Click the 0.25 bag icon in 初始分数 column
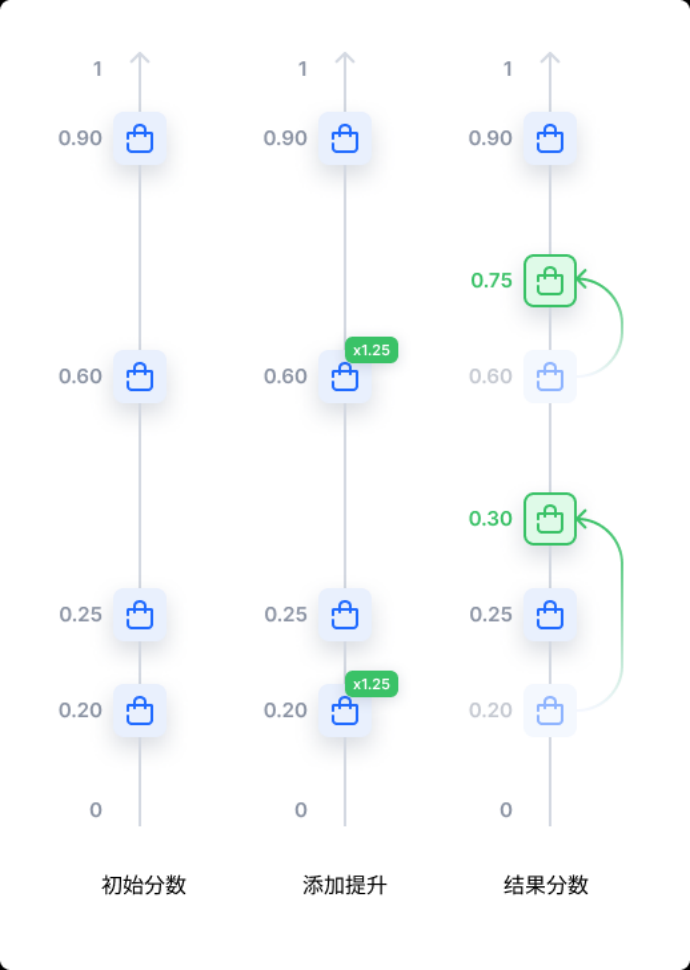 click(x=140, y=614)
